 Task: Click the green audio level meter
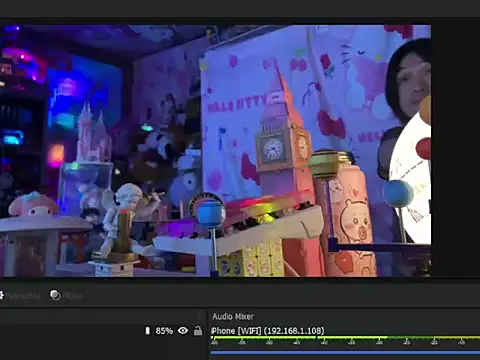(345, 338)
